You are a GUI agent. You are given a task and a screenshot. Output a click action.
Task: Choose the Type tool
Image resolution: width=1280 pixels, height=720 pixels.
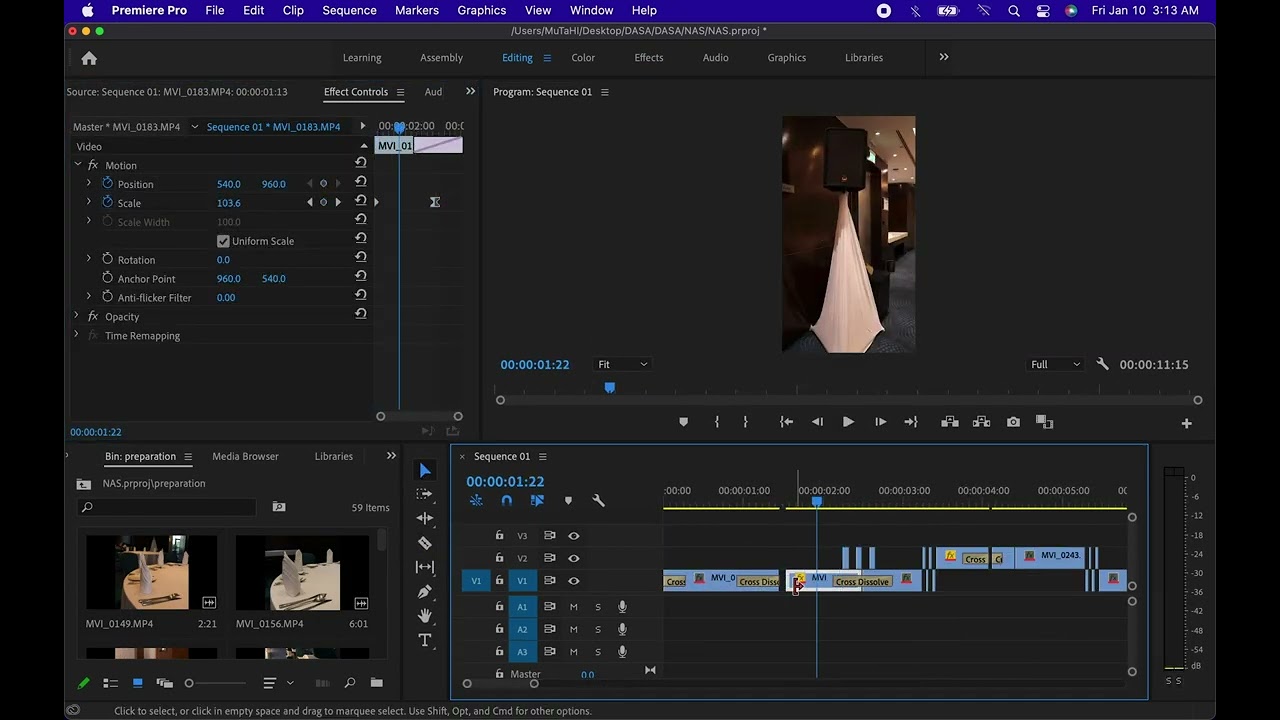[x=425, y=640]
